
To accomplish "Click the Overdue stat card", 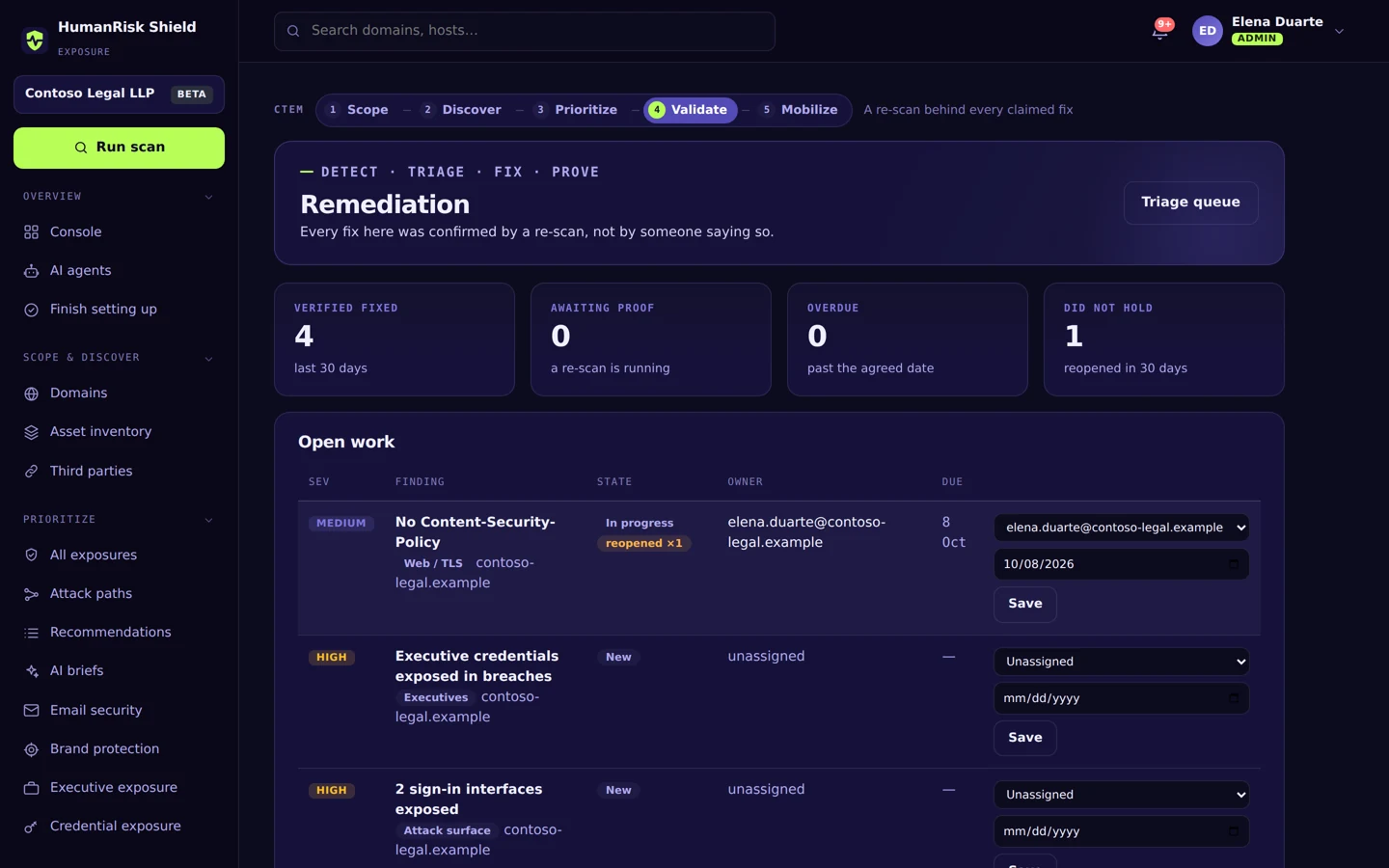I will pyautogui.click(x=908, y=339).
